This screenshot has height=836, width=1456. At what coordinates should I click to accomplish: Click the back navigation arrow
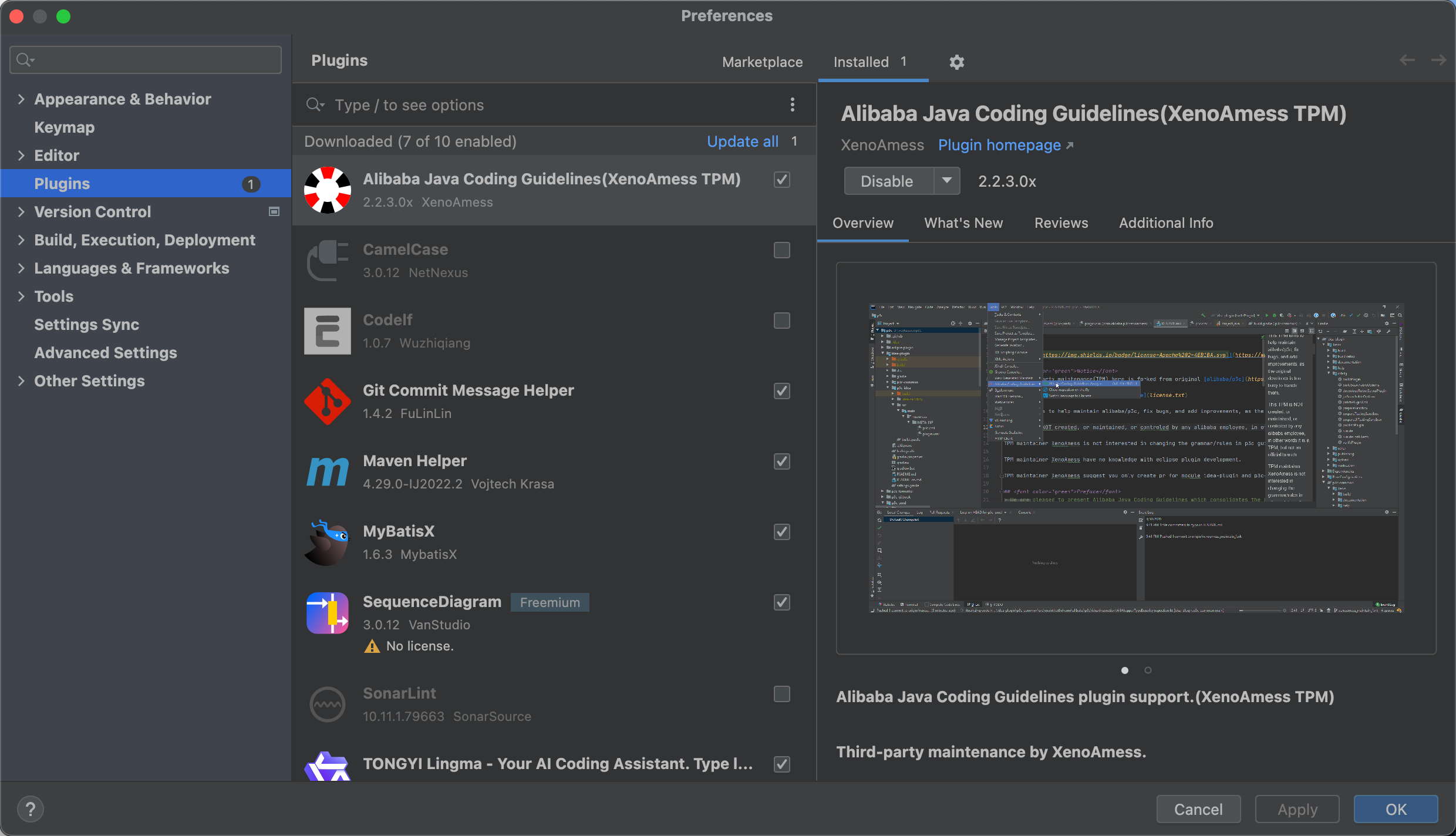click(1407, 60)
